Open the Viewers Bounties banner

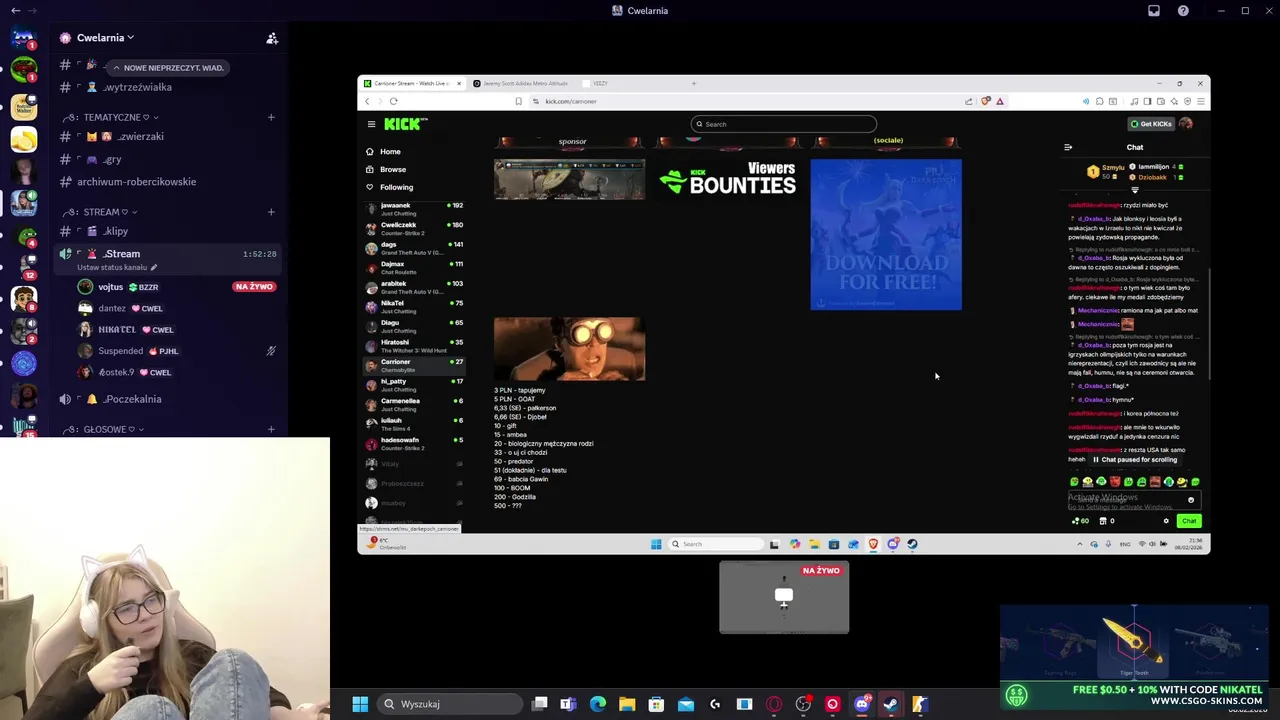click(728, 180)
